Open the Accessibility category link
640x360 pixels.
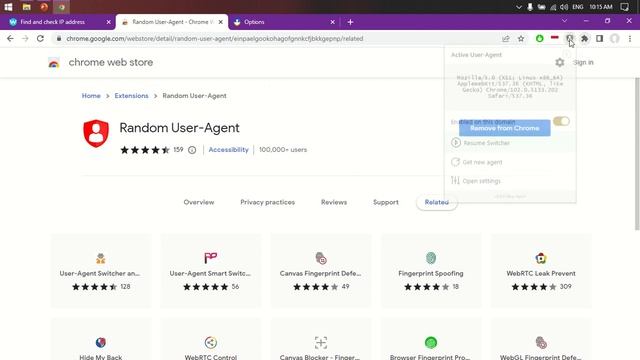pyautogui.click(x=229, y=150)
